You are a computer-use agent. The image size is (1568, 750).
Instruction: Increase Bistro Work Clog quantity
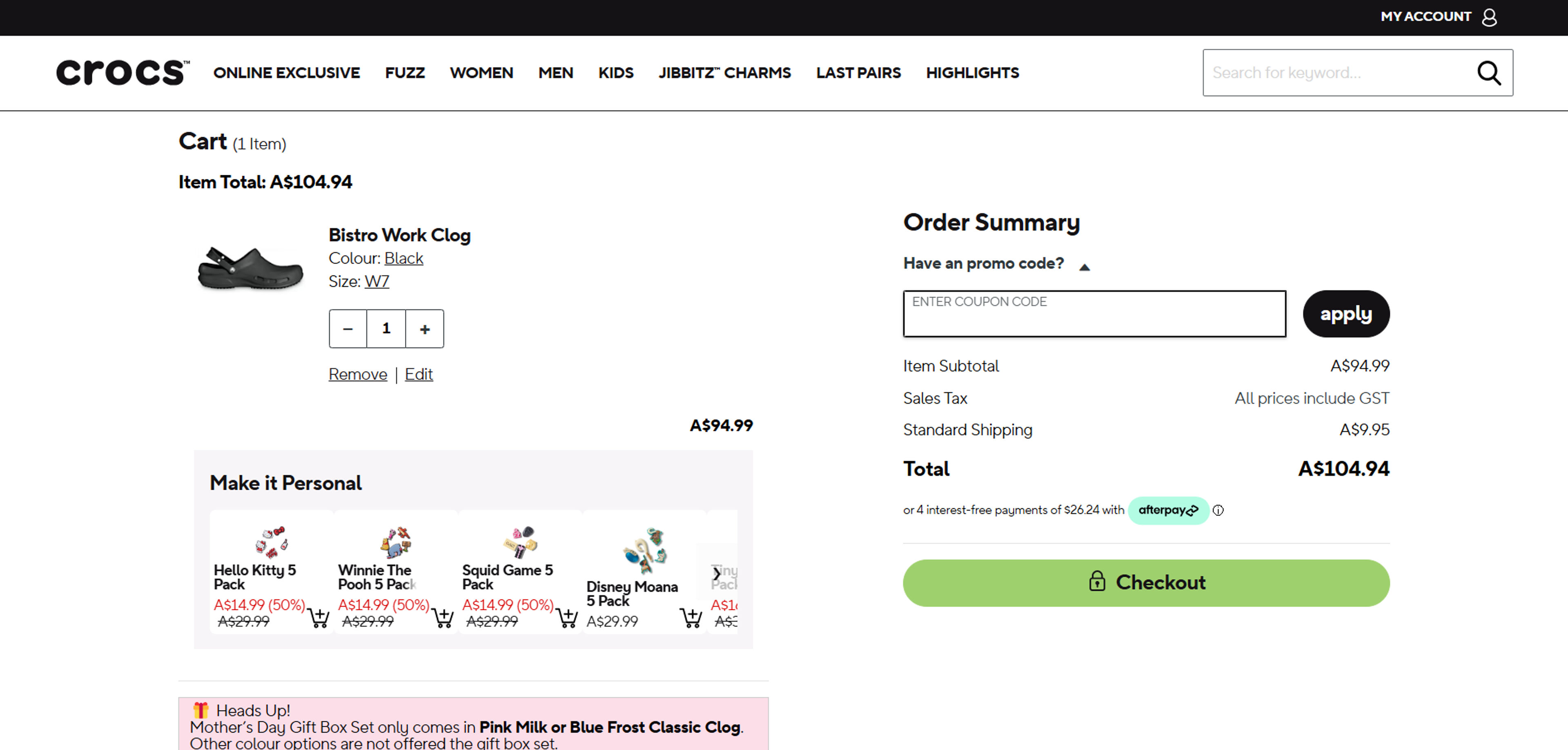(425, 329)
